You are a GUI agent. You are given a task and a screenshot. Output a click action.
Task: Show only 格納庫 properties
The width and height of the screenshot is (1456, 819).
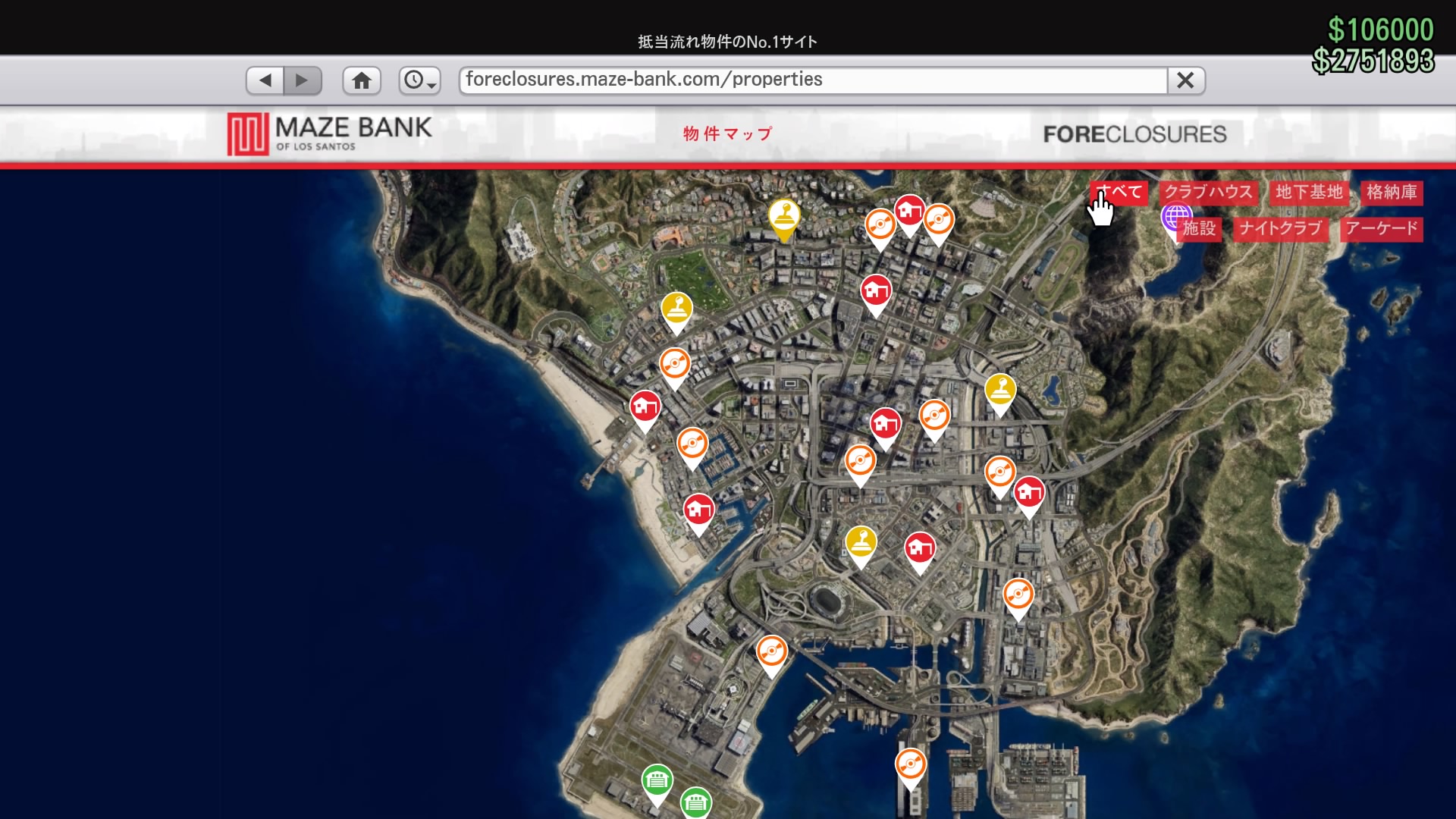[x=1392, y=193]
